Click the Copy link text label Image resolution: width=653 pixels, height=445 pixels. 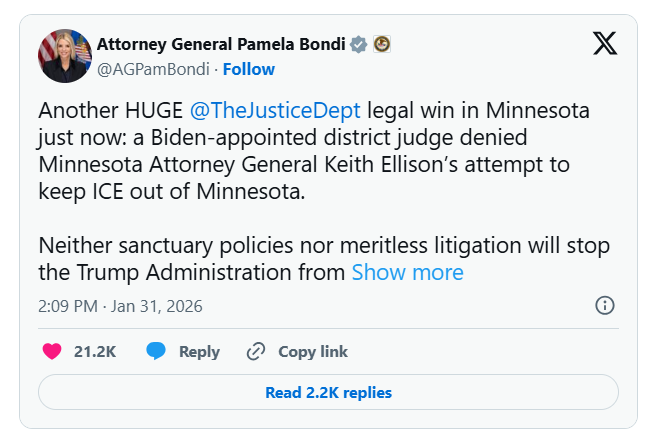point(313,351)
